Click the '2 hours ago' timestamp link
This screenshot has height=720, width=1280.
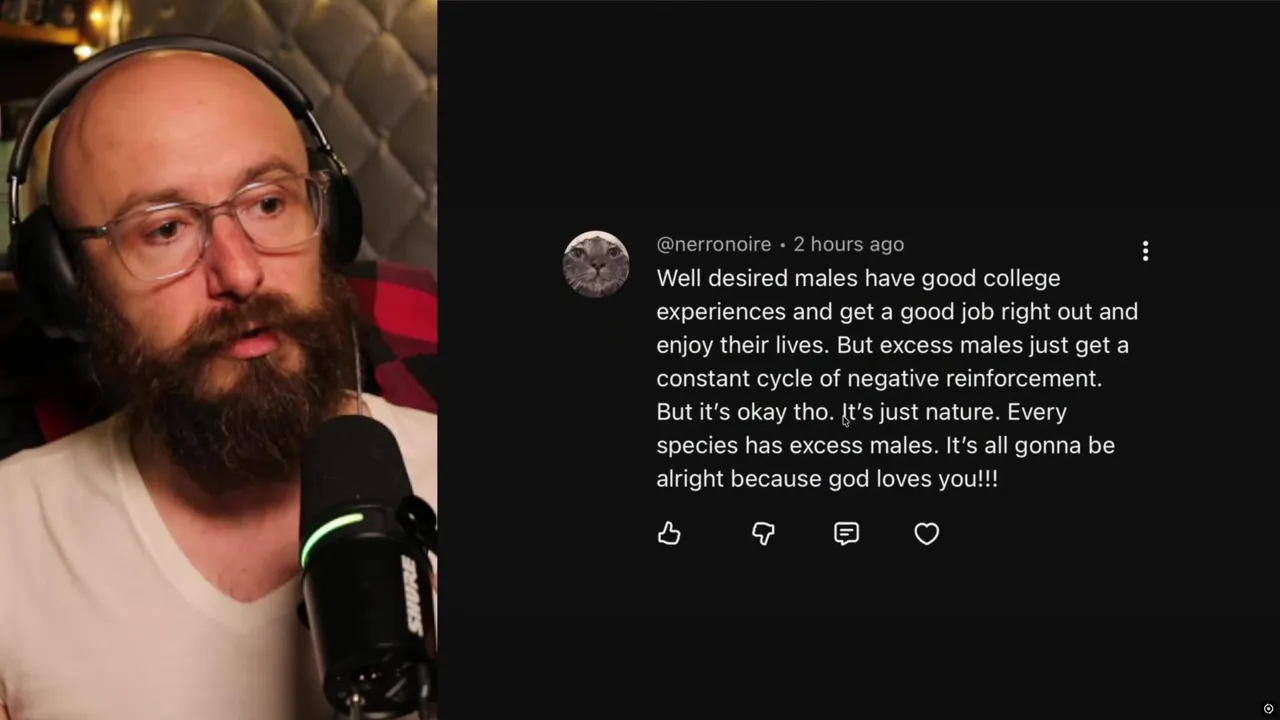click(x=848, y=244)
